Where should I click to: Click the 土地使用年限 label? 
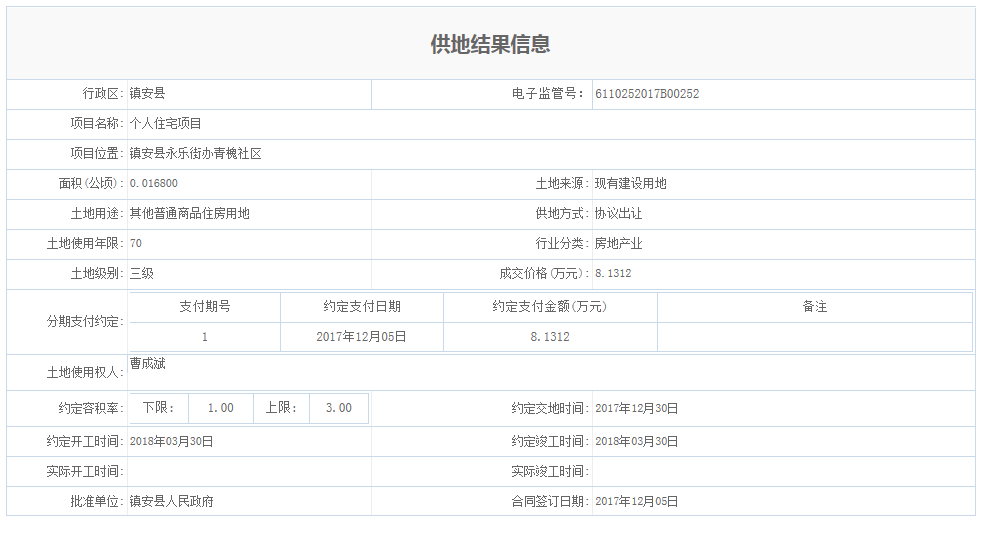point(85,243)
